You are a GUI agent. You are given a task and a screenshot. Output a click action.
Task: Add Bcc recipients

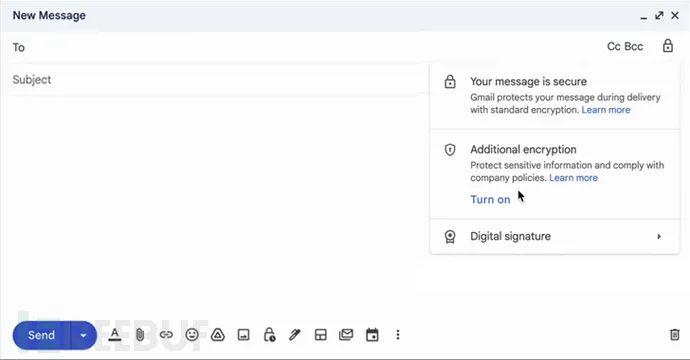click(x=634, y=46)
